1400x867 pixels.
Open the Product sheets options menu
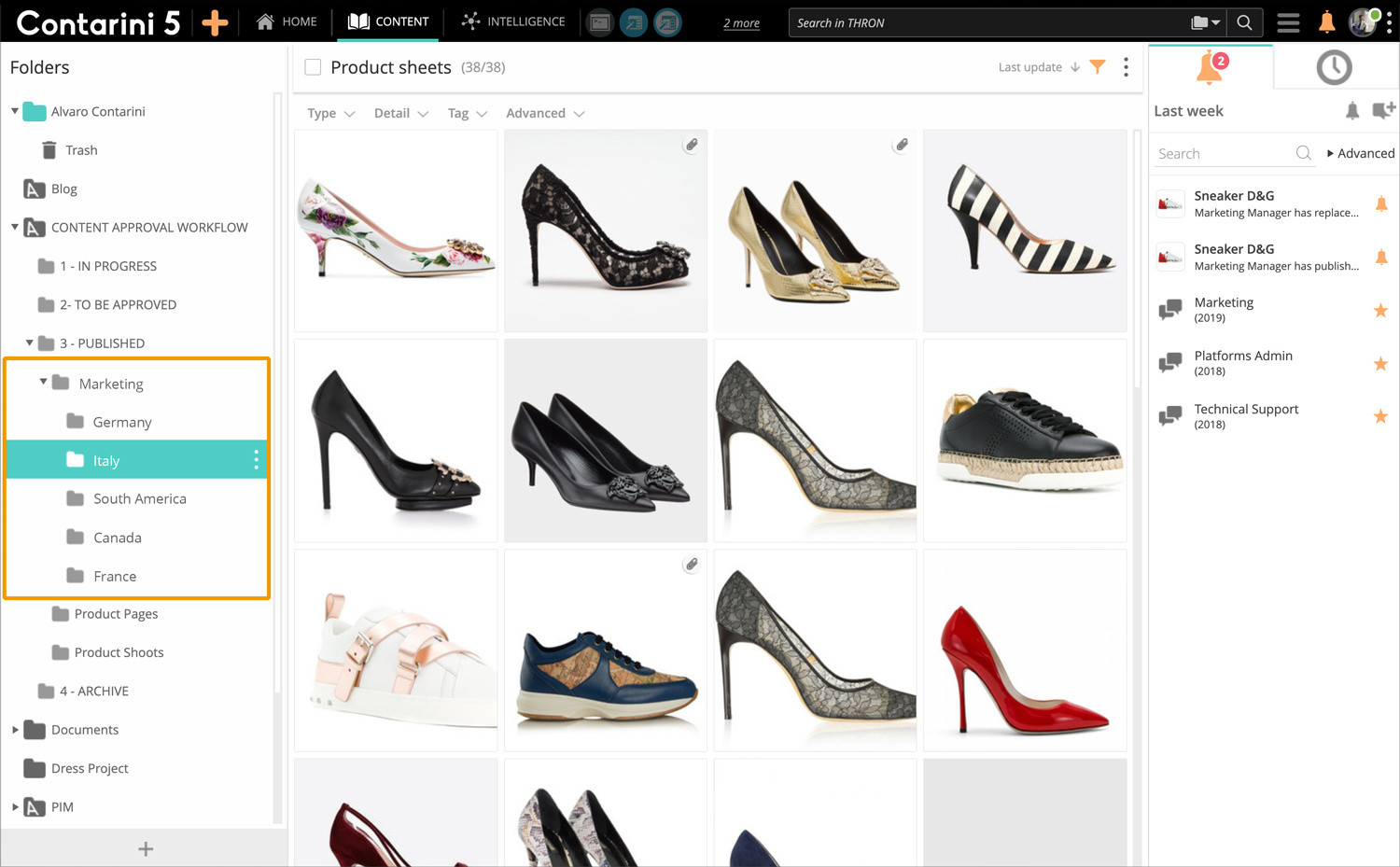pos(1126,67)
